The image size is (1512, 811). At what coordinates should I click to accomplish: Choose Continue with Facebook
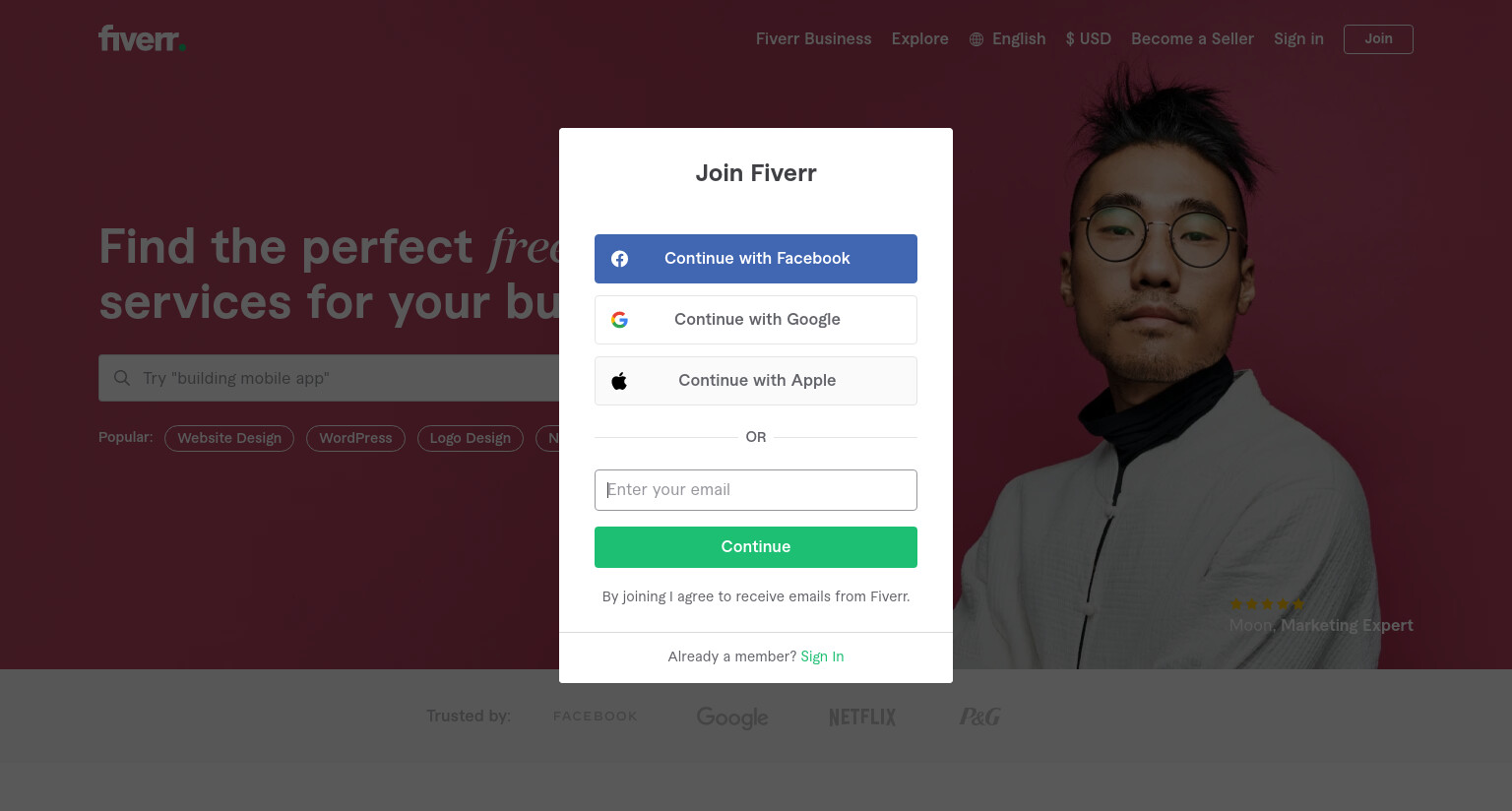point(756,259)
